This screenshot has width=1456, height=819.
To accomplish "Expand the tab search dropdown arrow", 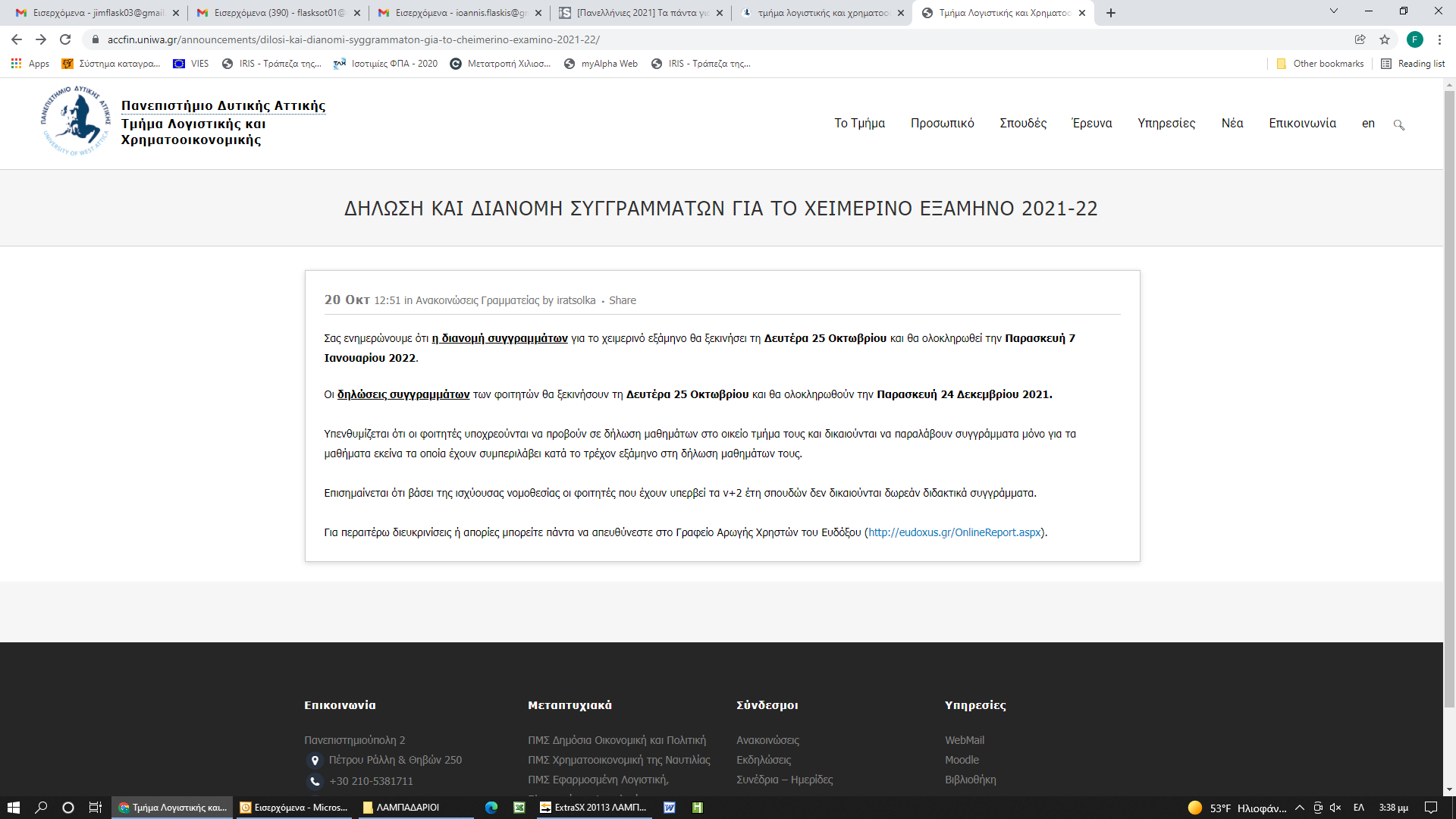I will [1333, 11].
